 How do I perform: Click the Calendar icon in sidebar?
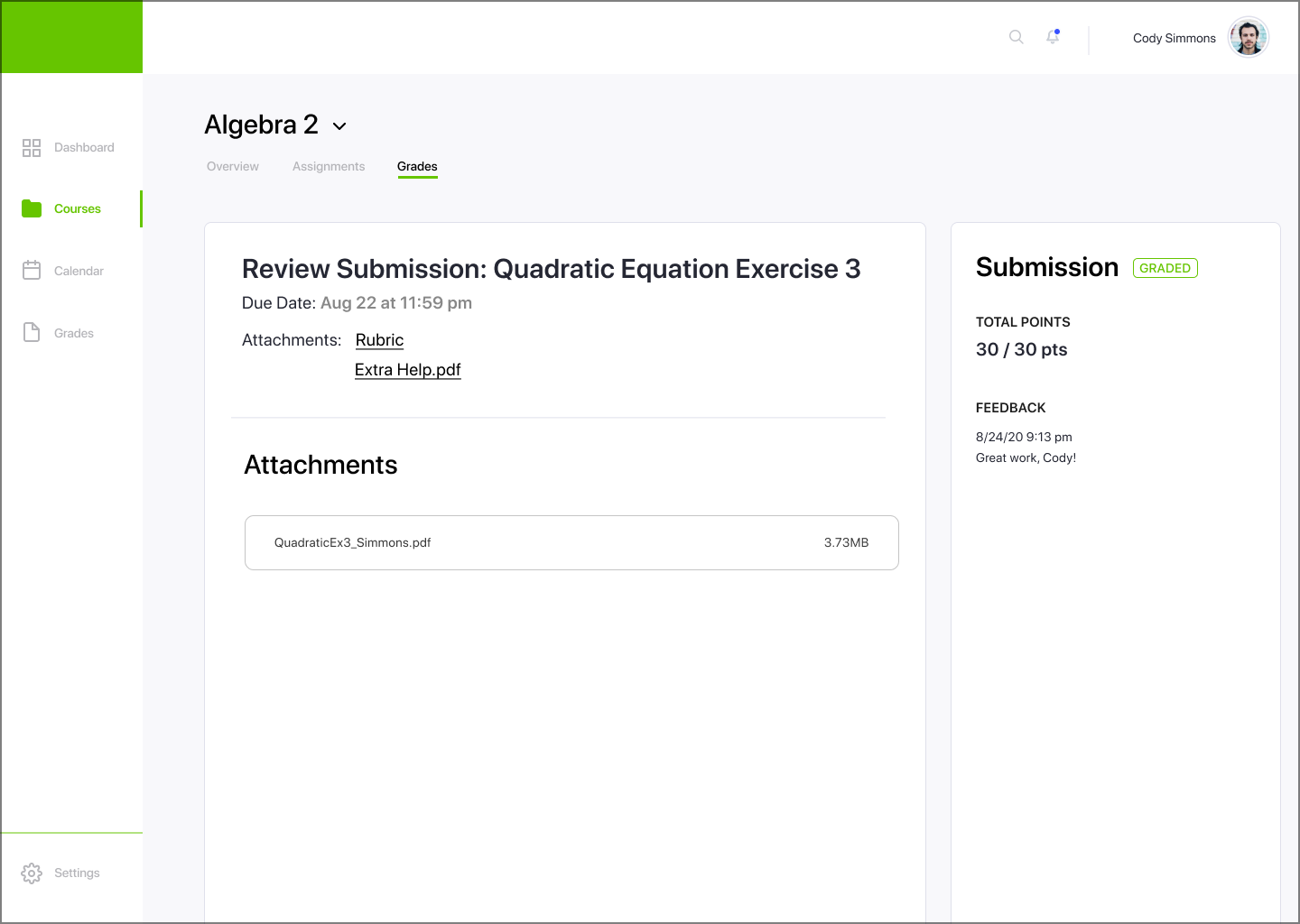coord(32,270)
